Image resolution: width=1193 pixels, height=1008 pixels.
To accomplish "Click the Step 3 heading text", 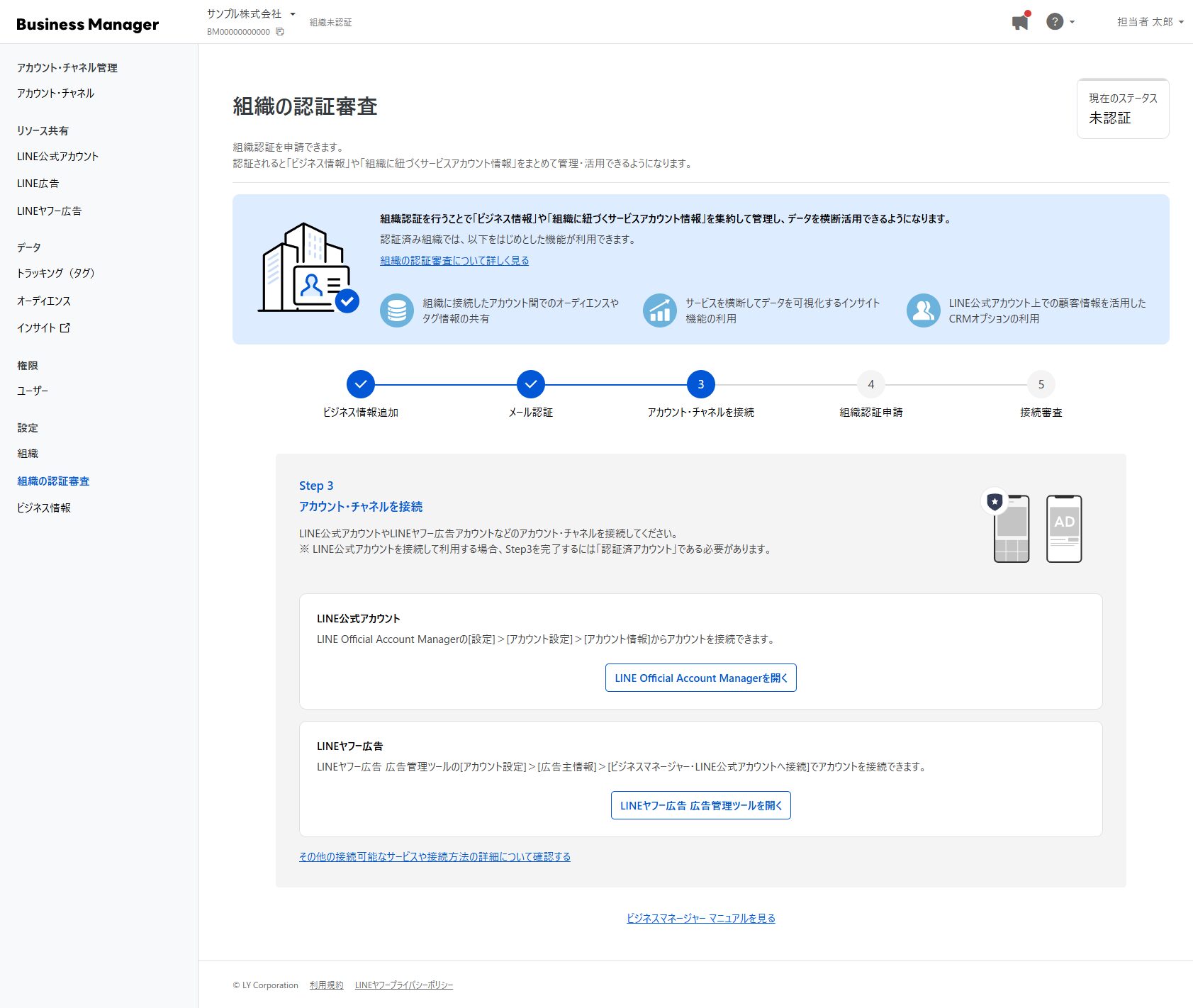I will click(316, 486).
